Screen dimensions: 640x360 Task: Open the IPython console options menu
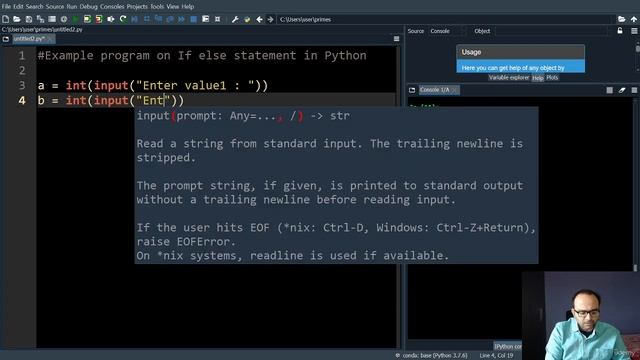click(x=634, y=90)
